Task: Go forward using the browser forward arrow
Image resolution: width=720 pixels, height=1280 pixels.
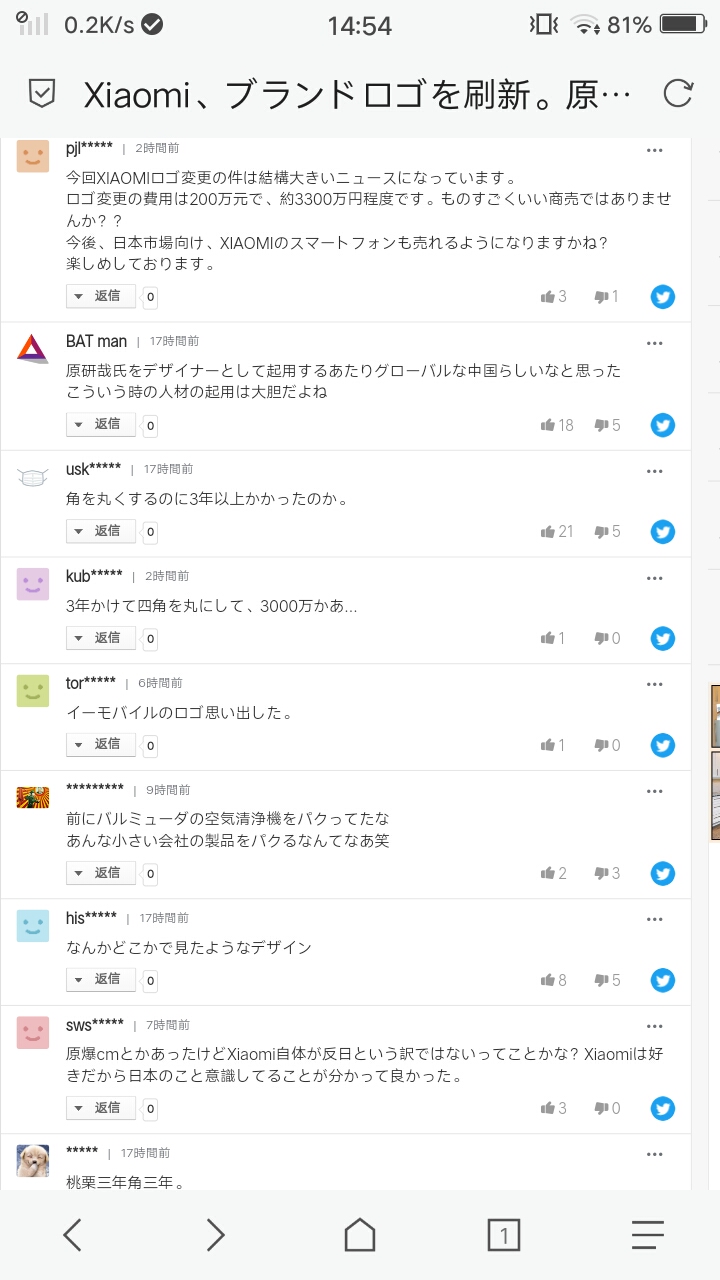Action: [x=216, y=1235]
